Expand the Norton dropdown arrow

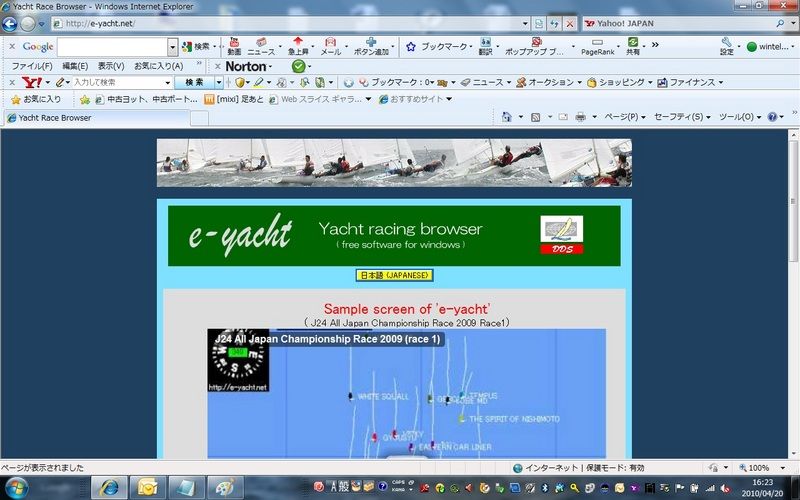[x=270, y=67]
